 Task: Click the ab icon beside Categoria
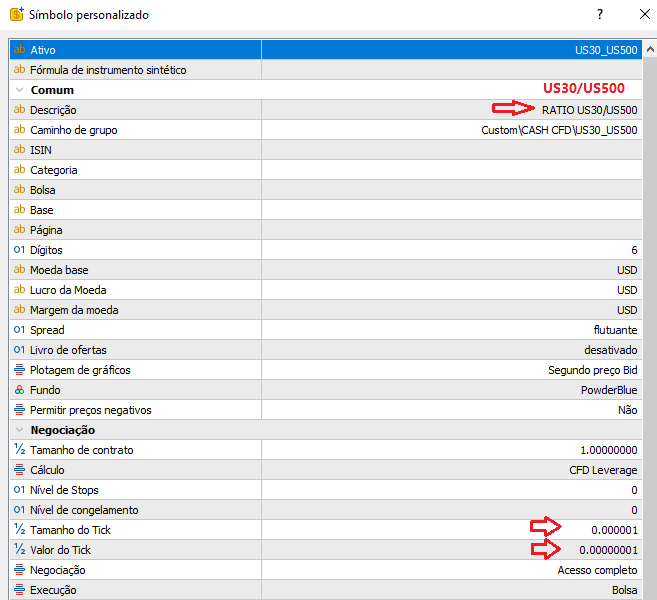19,170
